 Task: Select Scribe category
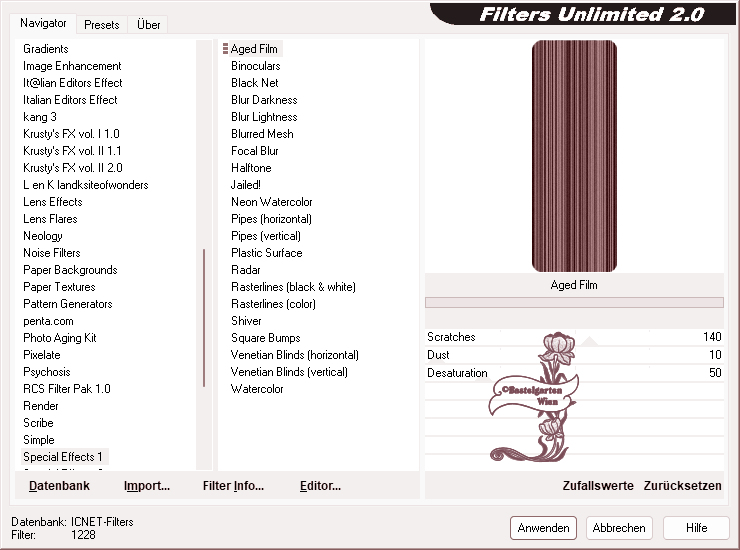(x=38, y=423)
